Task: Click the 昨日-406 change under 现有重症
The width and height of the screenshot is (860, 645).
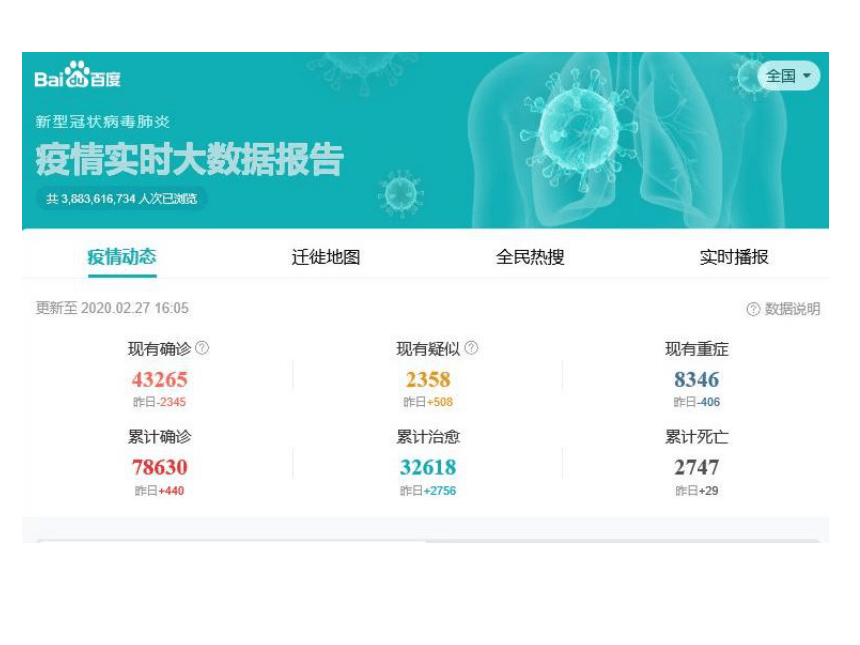Action: point(697,402)
